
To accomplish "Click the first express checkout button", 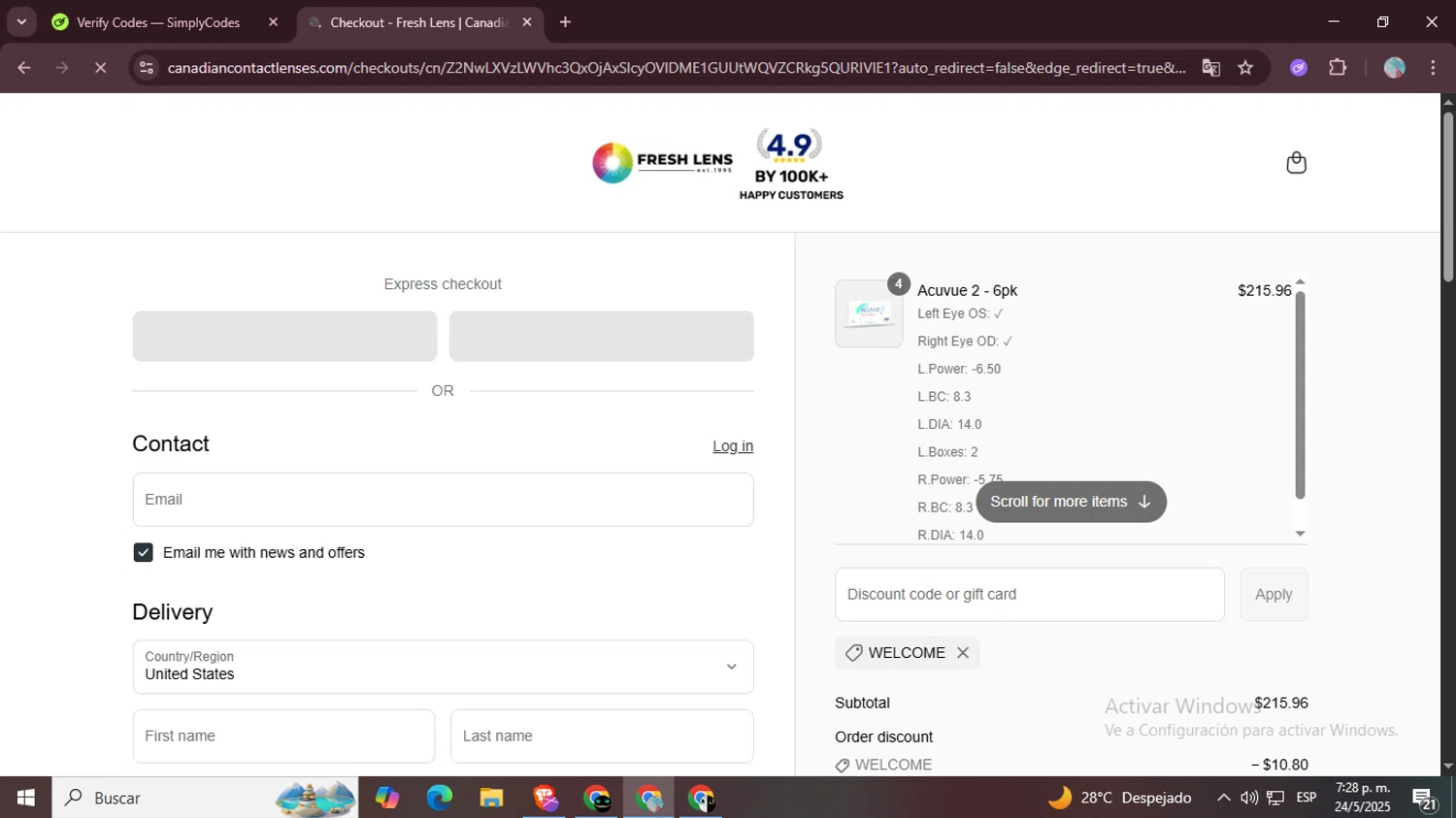I will click(x=284, y=336).
